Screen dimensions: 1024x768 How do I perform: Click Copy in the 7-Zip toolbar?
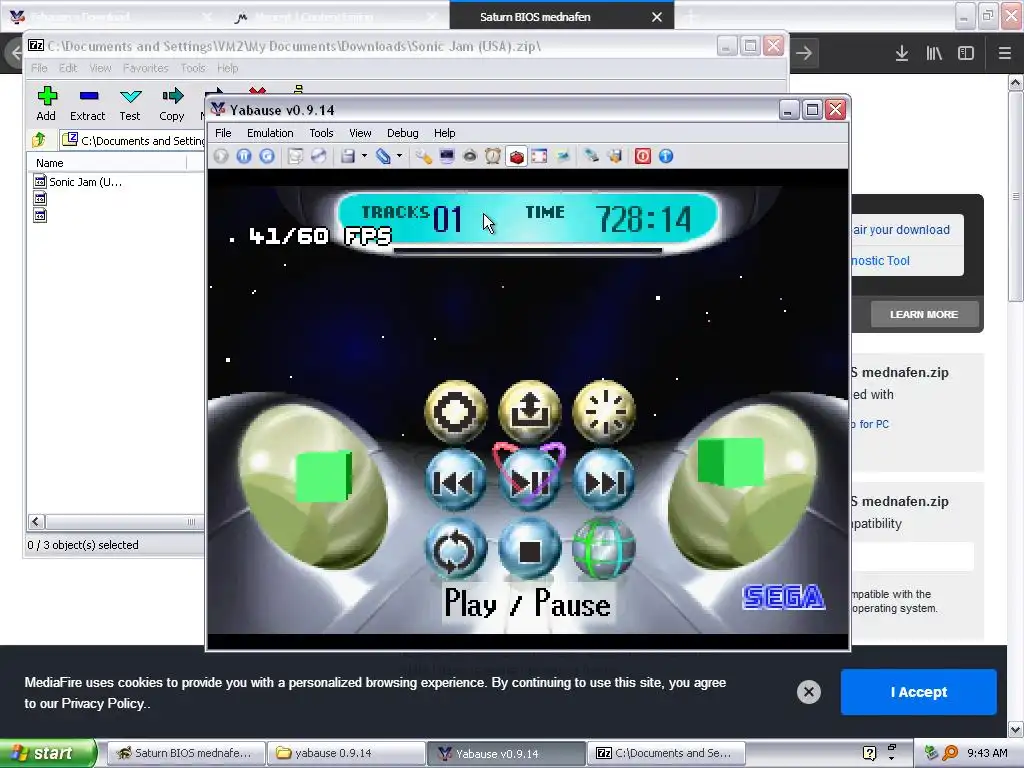point(172,104)
